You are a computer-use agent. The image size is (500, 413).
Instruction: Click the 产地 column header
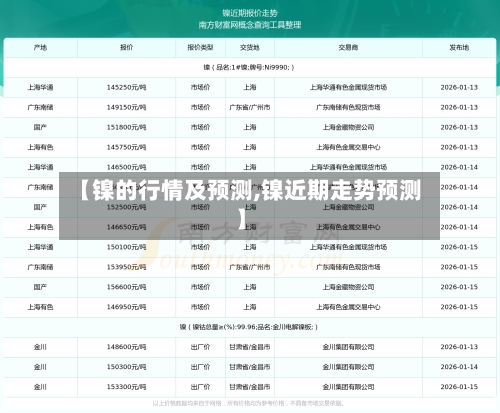[40, 48]
